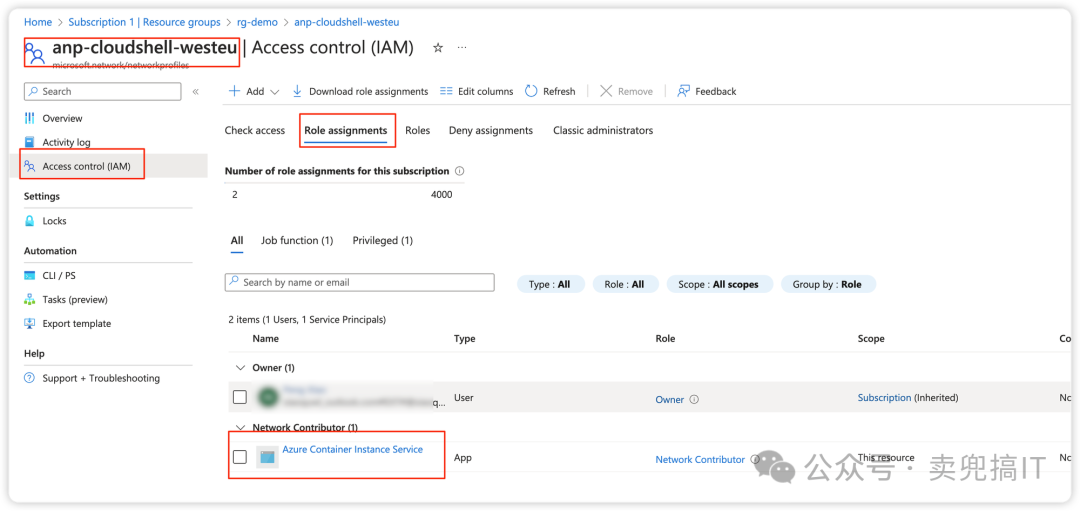Select the Role assignments tab
The width and height of the screenshot is (1080, 511).
click(x=346, y=130)
